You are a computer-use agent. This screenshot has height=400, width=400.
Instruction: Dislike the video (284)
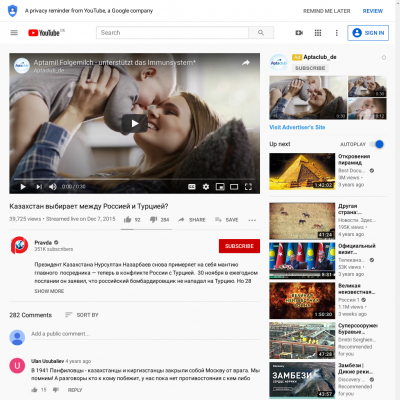tap(160, 220)
